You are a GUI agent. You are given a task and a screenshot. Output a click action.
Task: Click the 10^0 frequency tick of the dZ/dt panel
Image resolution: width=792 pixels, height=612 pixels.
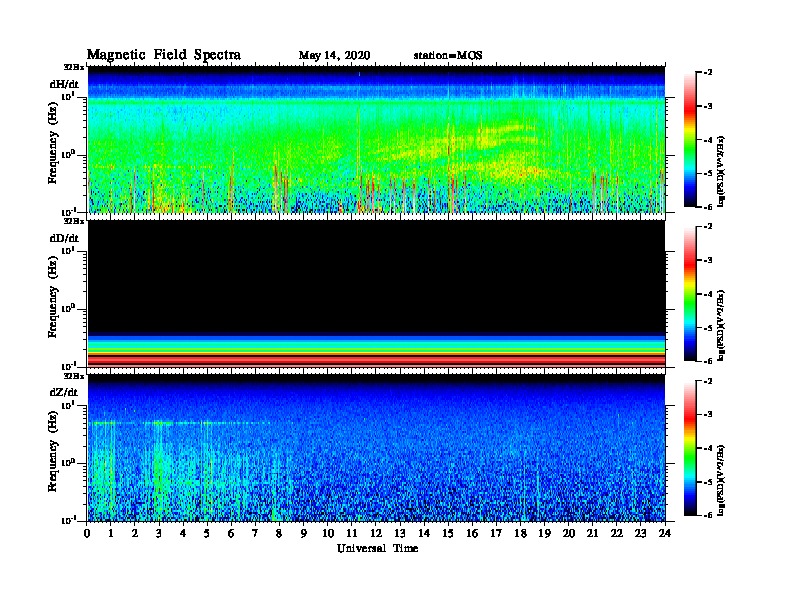coord(68,463)
